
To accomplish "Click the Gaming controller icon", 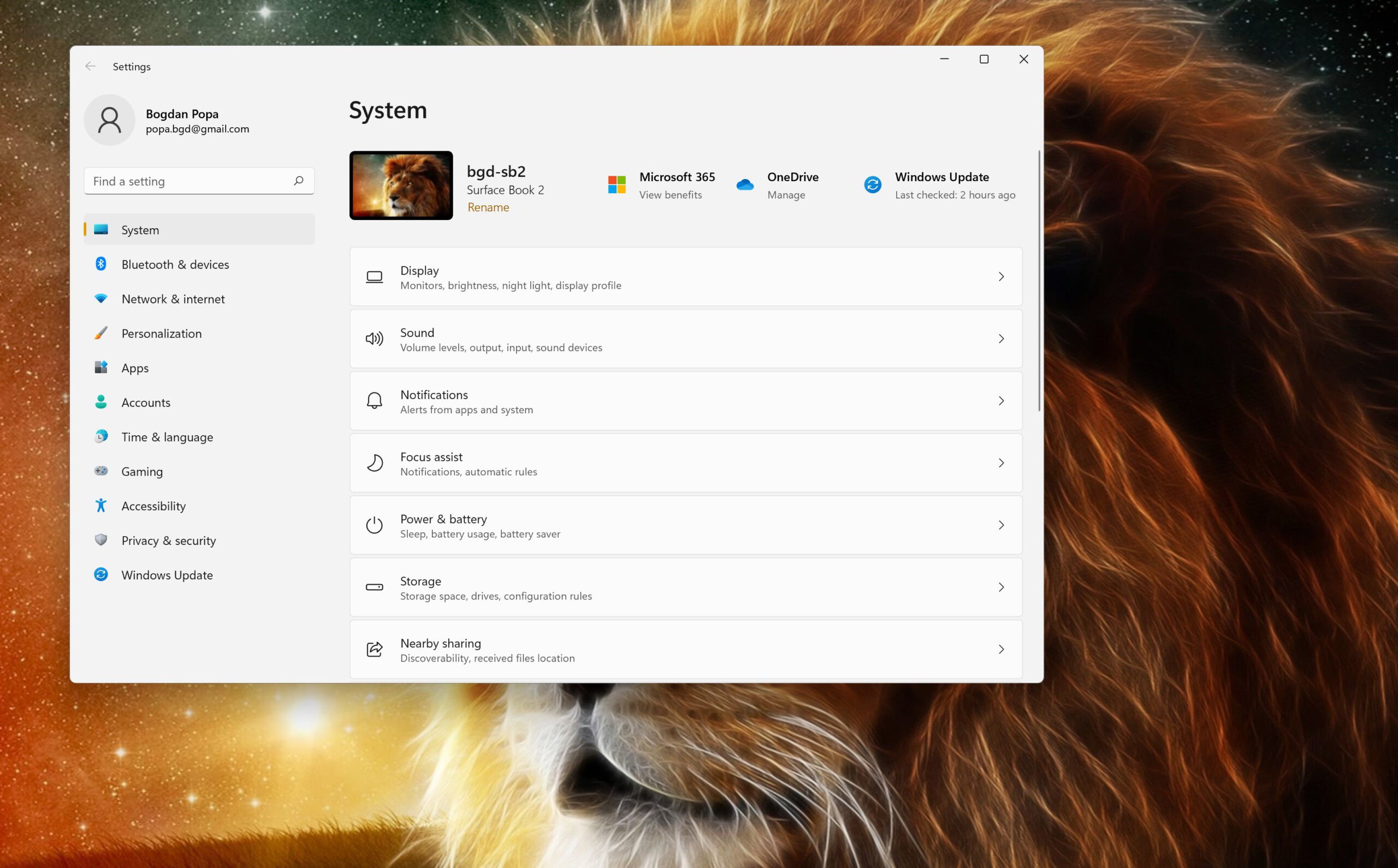I will (x=101, y=471).
